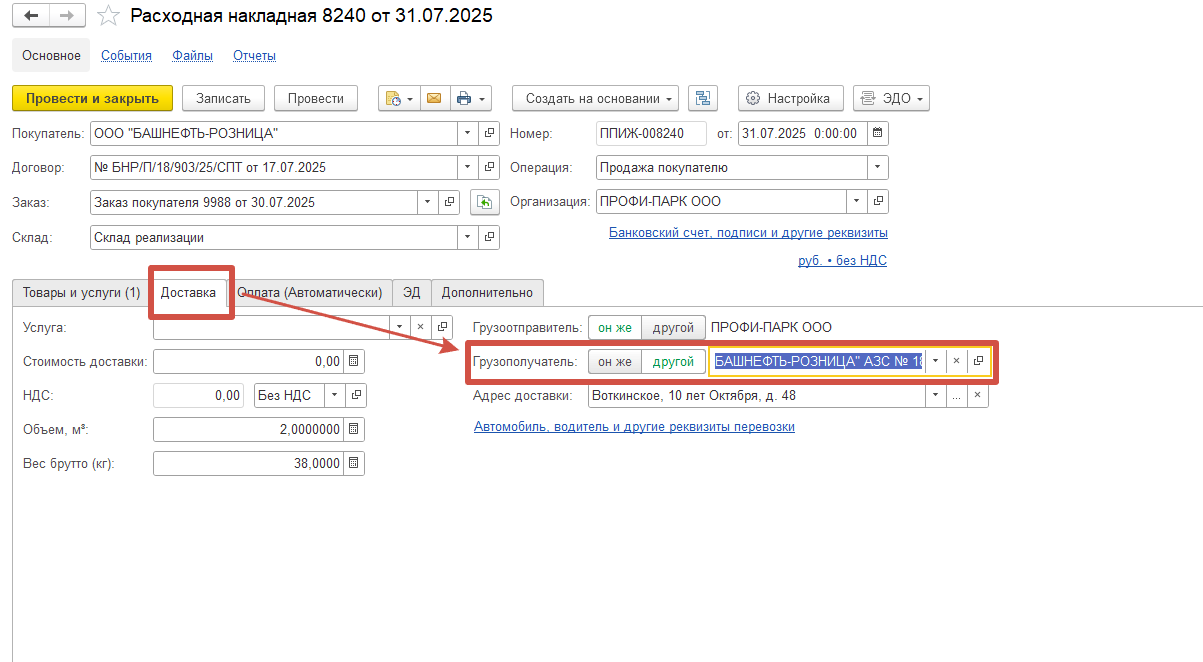Open Грузополучатель record via open icon
1203x662 pixels.
[x=978, y=361]
